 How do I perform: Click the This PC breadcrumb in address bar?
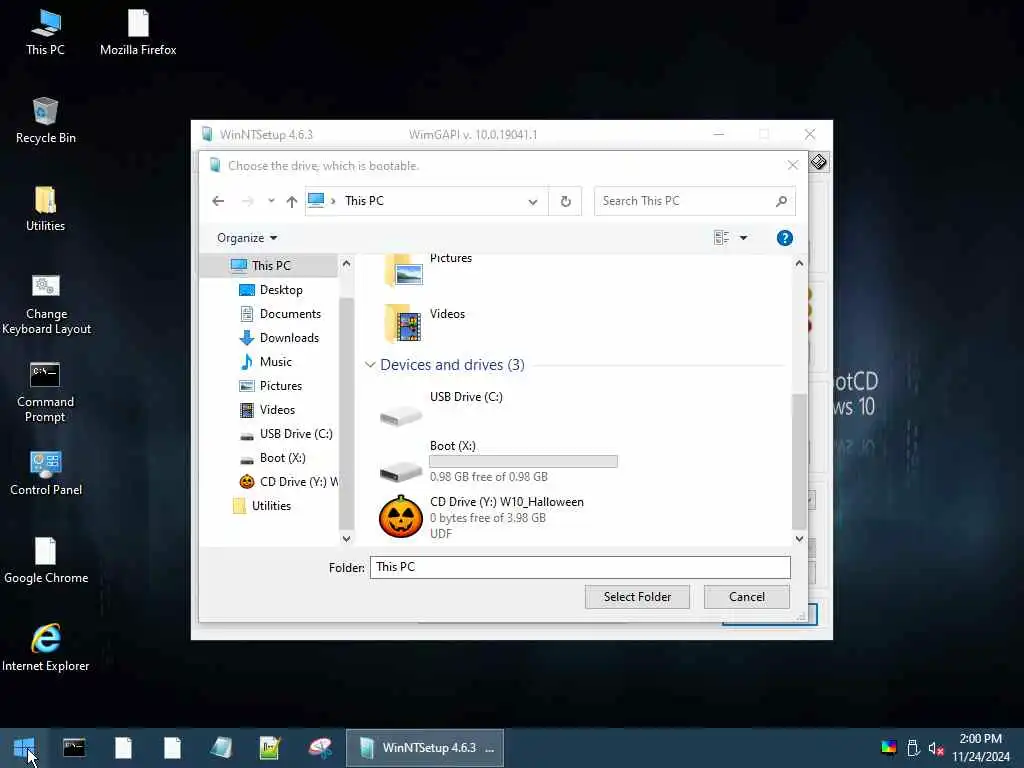click(364, 201)
